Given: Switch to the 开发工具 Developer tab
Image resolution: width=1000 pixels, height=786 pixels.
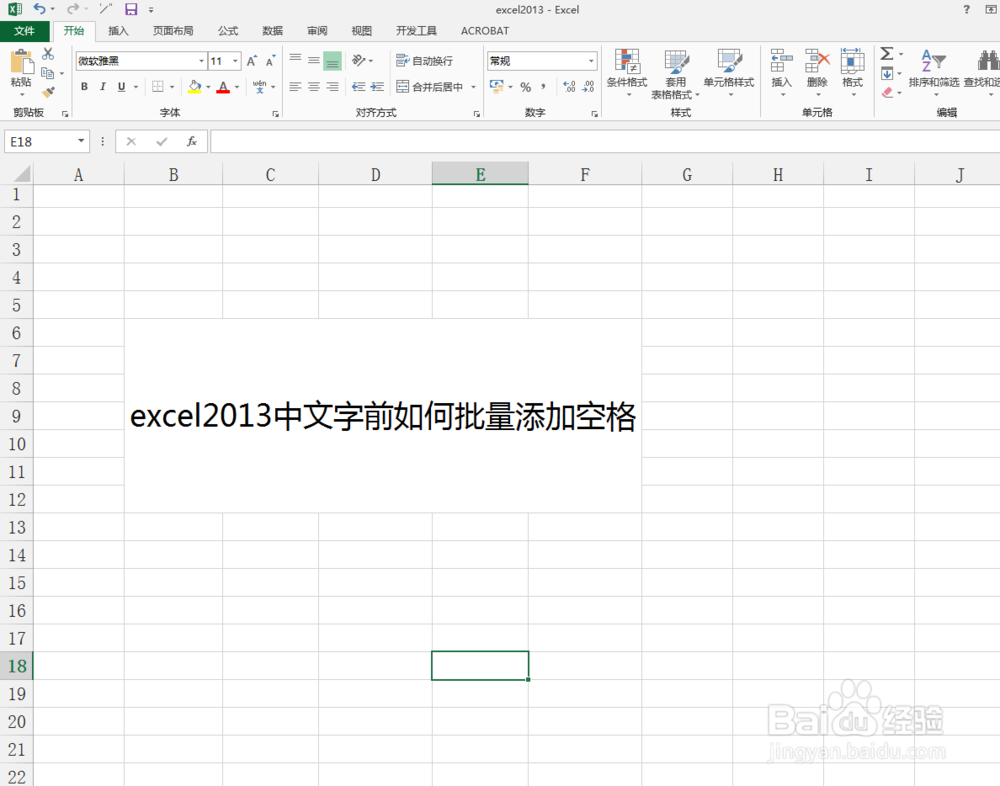Looking at the screenshot, I should point(416,31).
